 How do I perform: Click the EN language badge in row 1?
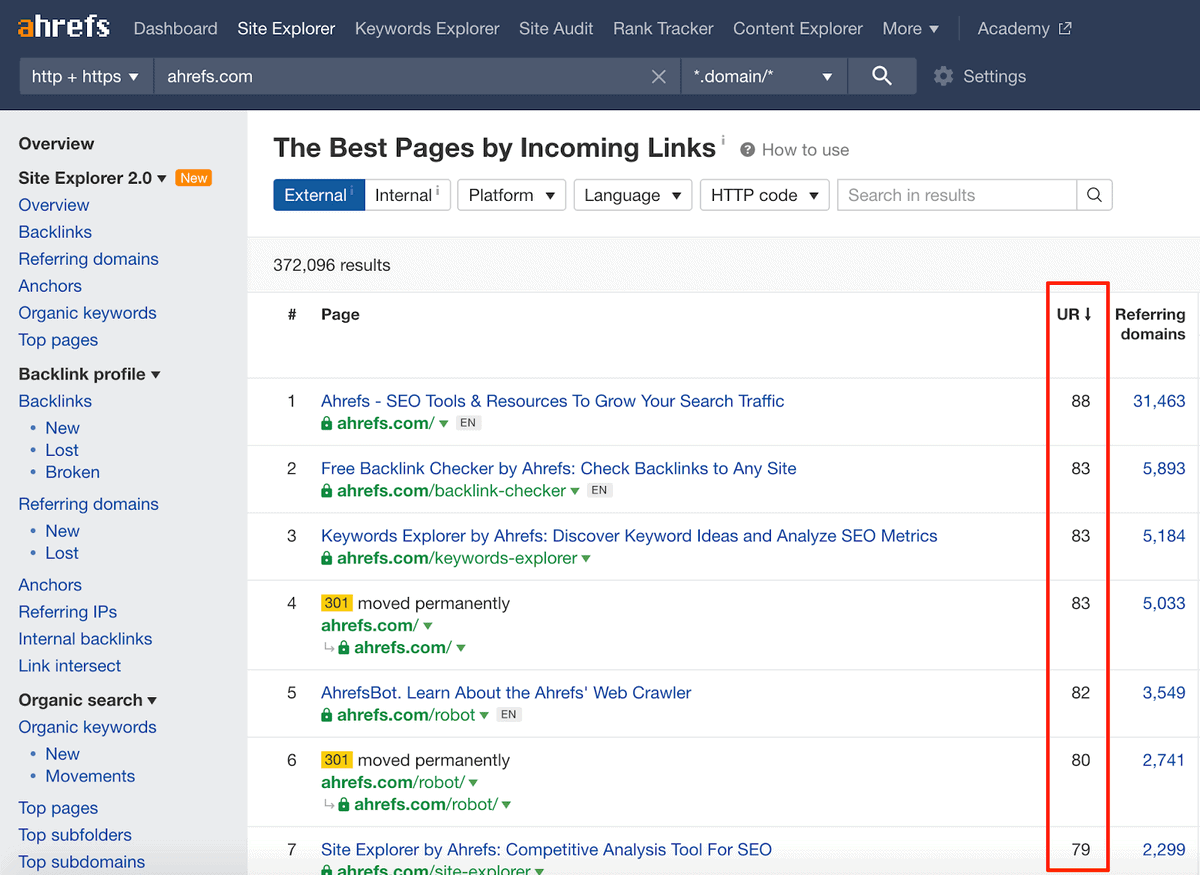(468, 423)
